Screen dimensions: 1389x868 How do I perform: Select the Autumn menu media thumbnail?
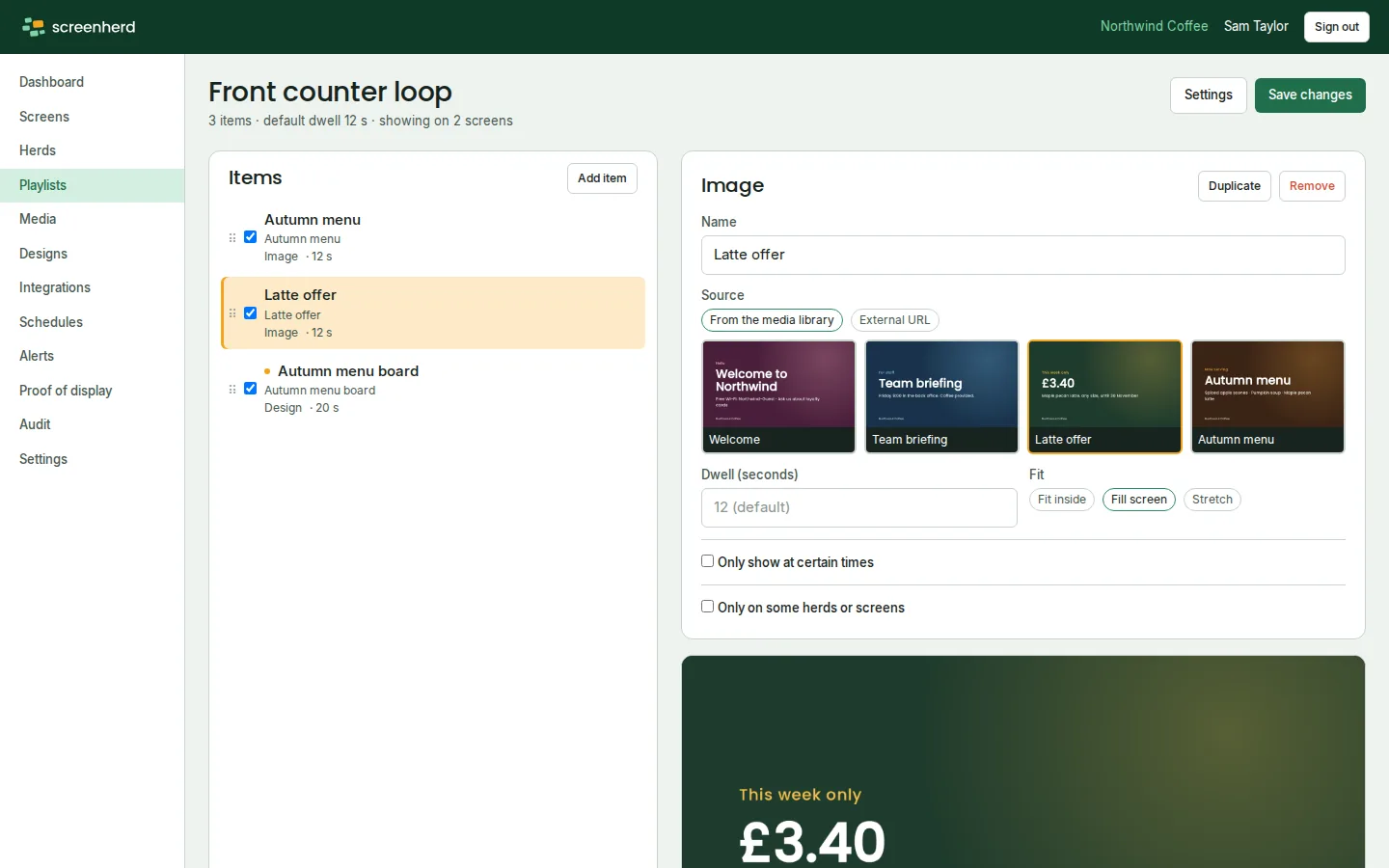pos(1267,396)
